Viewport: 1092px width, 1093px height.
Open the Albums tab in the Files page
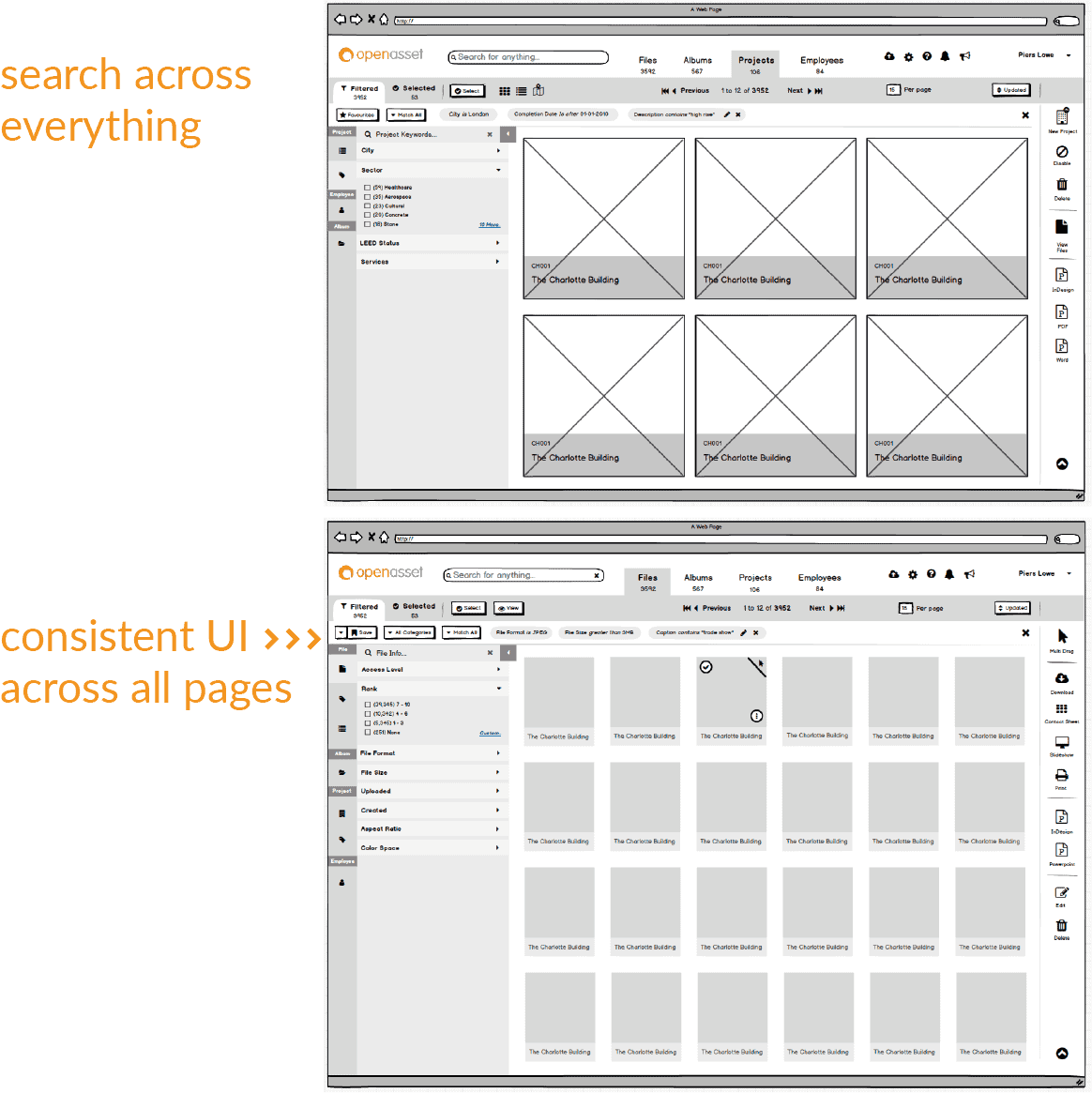[698, 579]
